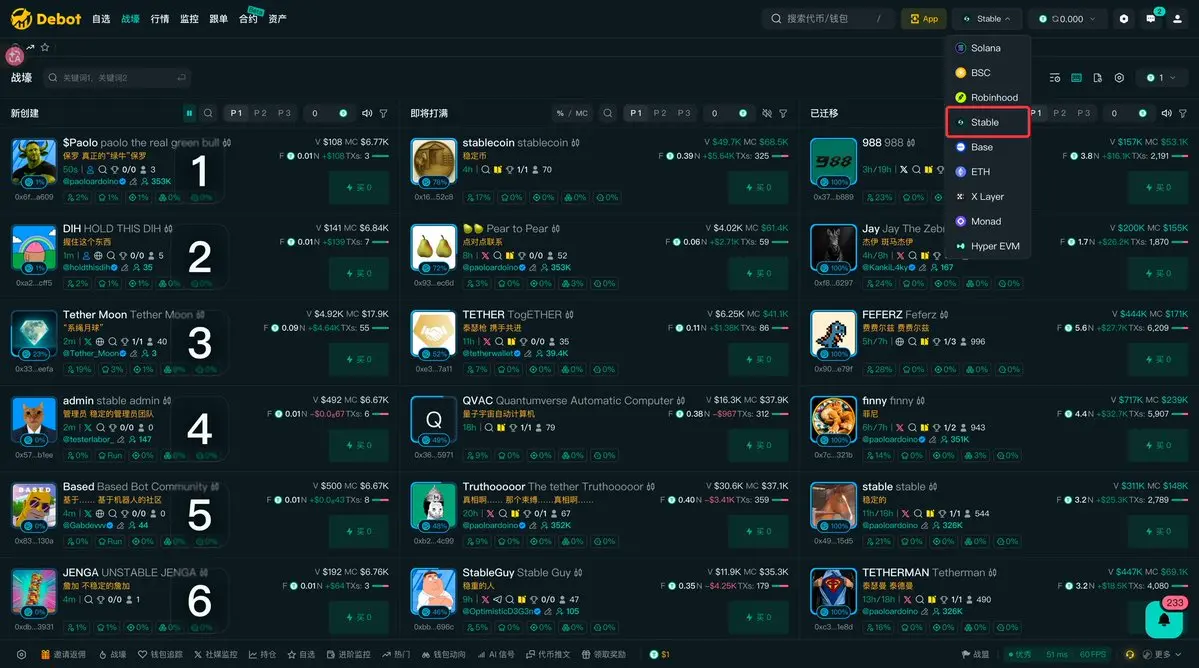
Task: Click the yellow App button
Action: (x=924, y=18)
